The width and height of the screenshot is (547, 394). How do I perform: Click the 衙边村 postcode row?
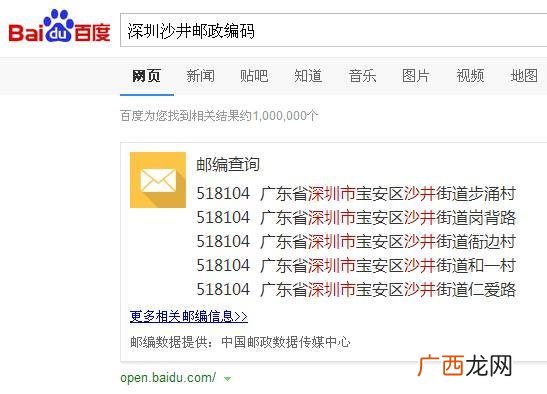[x=356, y=241]
